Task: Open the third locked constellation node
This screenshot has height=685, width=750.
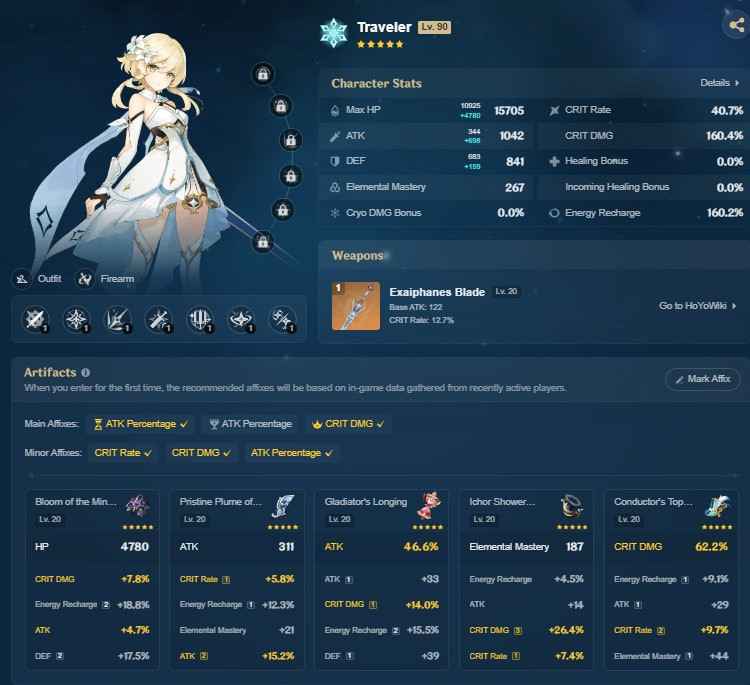Action: [290, 140]
